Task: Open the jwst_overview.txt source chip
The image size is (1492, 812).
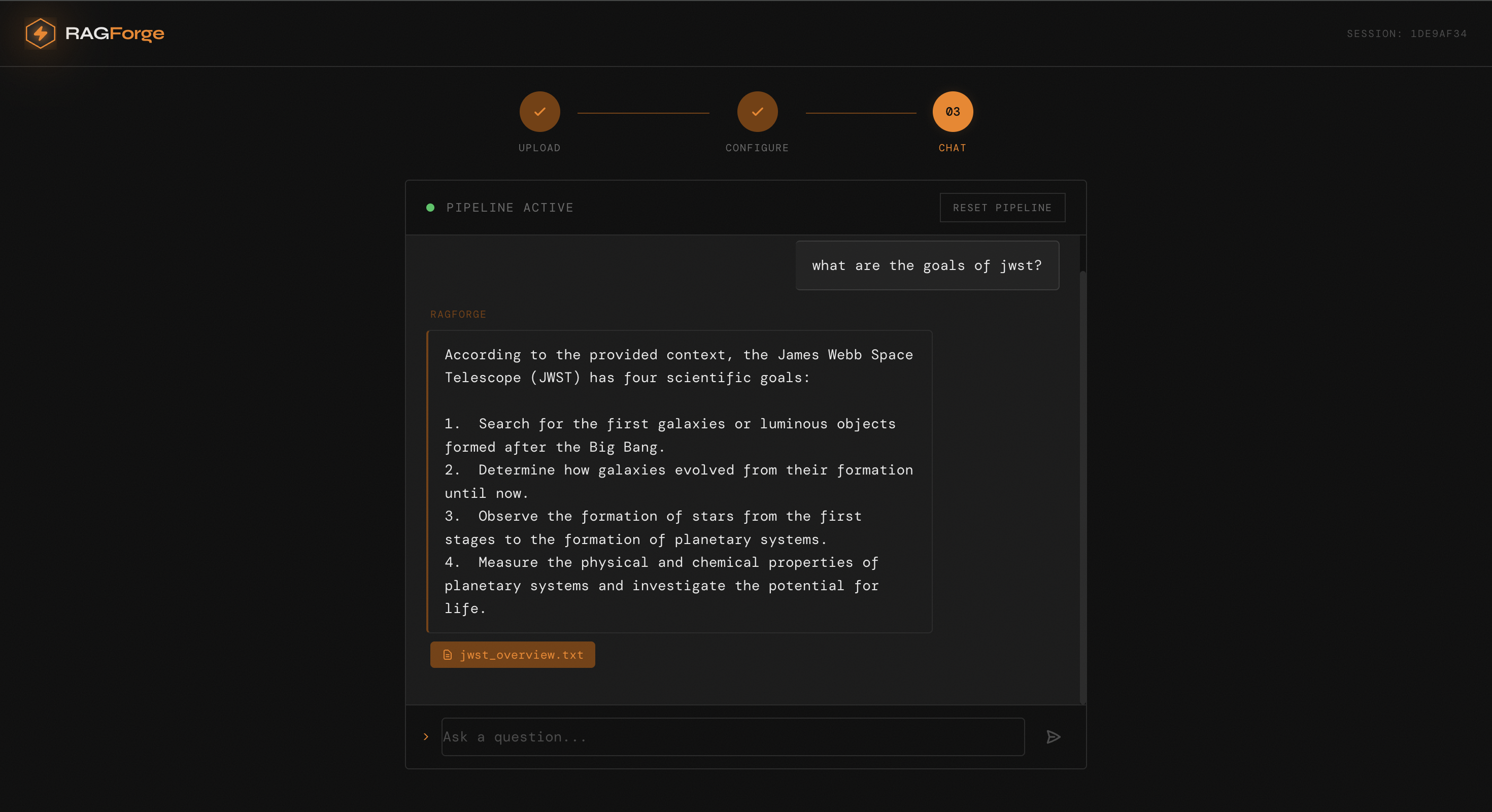Action: pyautogui.click(x=521, y=655)
